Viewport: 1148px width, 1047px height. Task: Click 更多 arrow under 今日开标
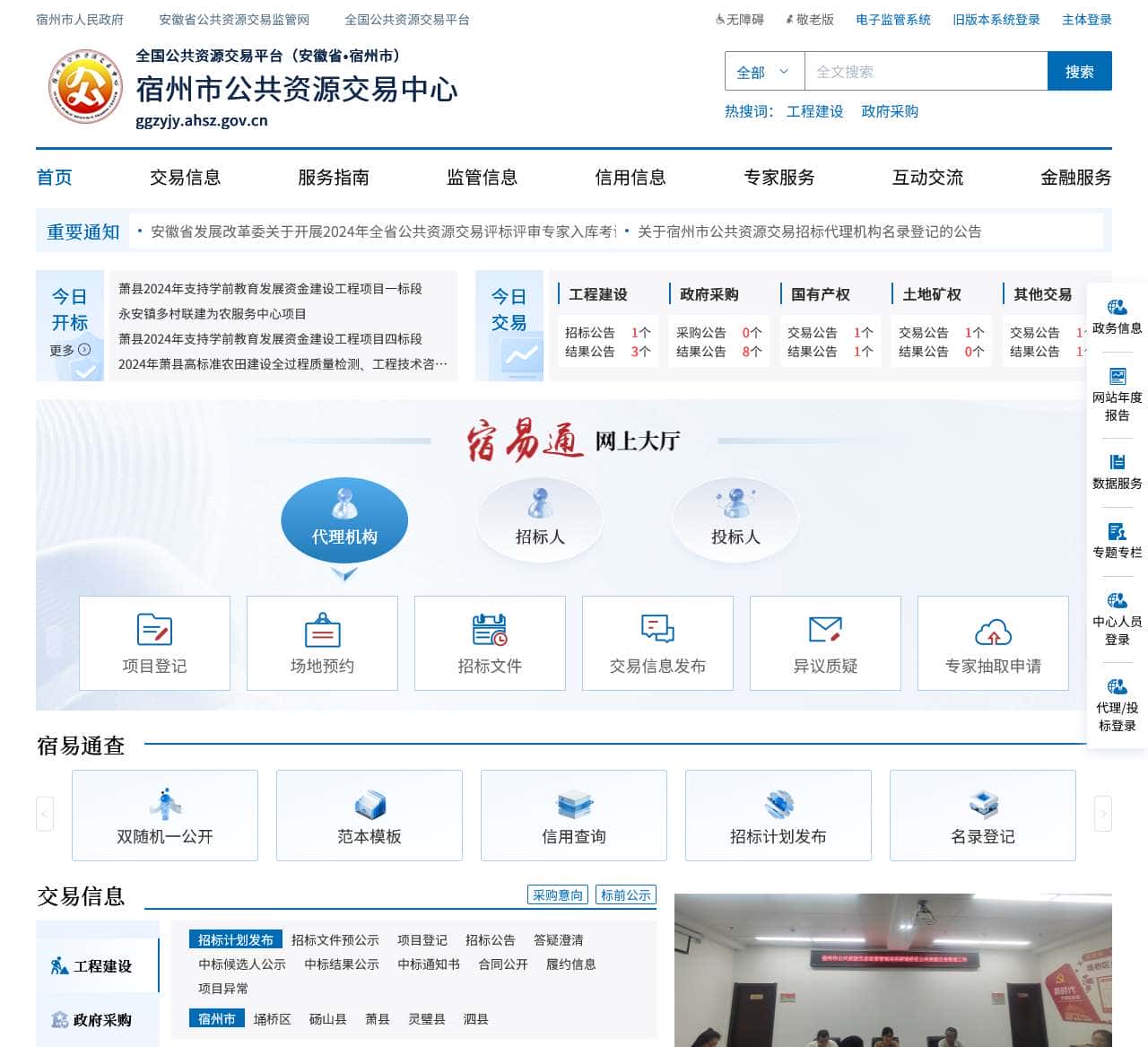click(x=70, y=350)
